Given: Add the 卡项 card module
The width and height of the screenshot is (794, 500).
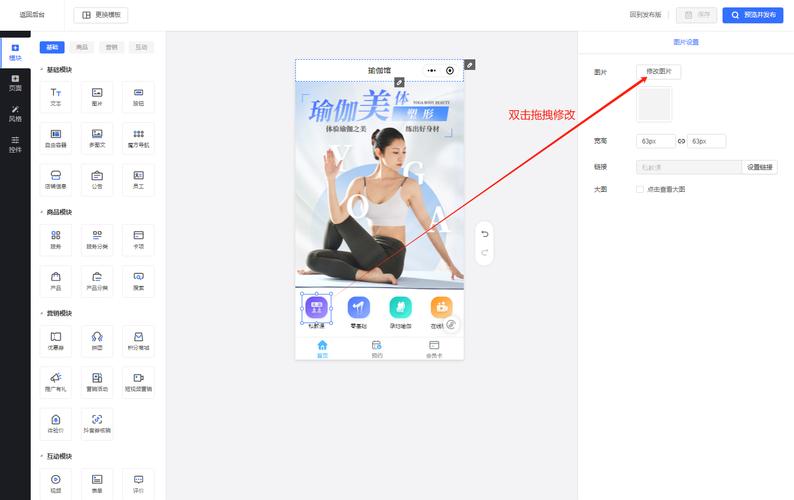Looking at the screenshot, I should pos(138,240).
